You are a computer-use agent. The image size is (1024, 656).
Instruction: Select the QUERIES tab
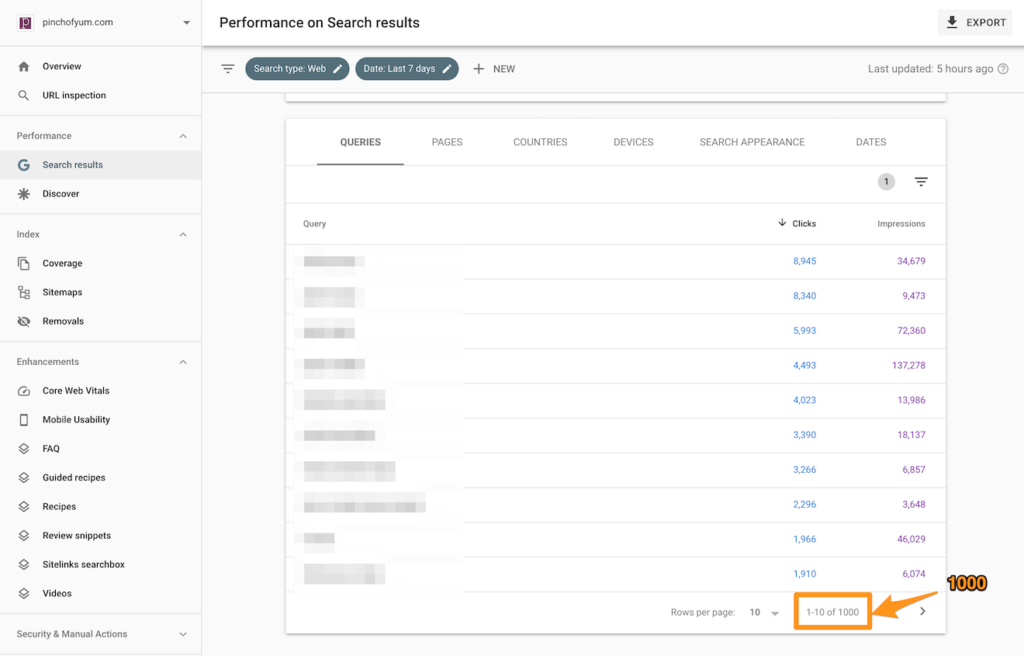tap(360, 142)
